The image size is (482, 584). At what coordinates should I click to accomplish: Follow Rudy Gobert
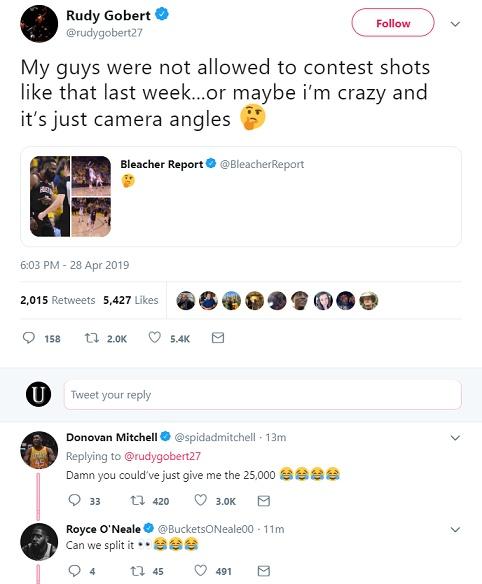click(393, 23)
